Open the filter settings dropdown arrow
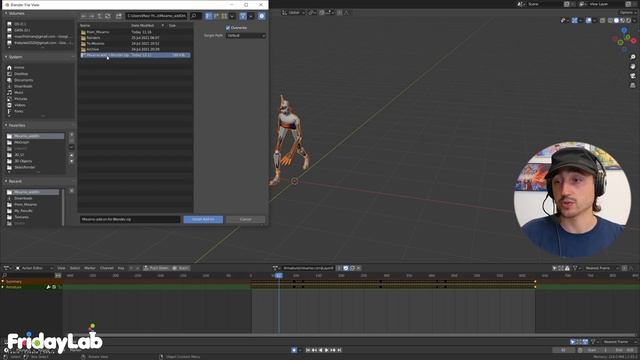The image size is (640, 360). click(251, 16)
